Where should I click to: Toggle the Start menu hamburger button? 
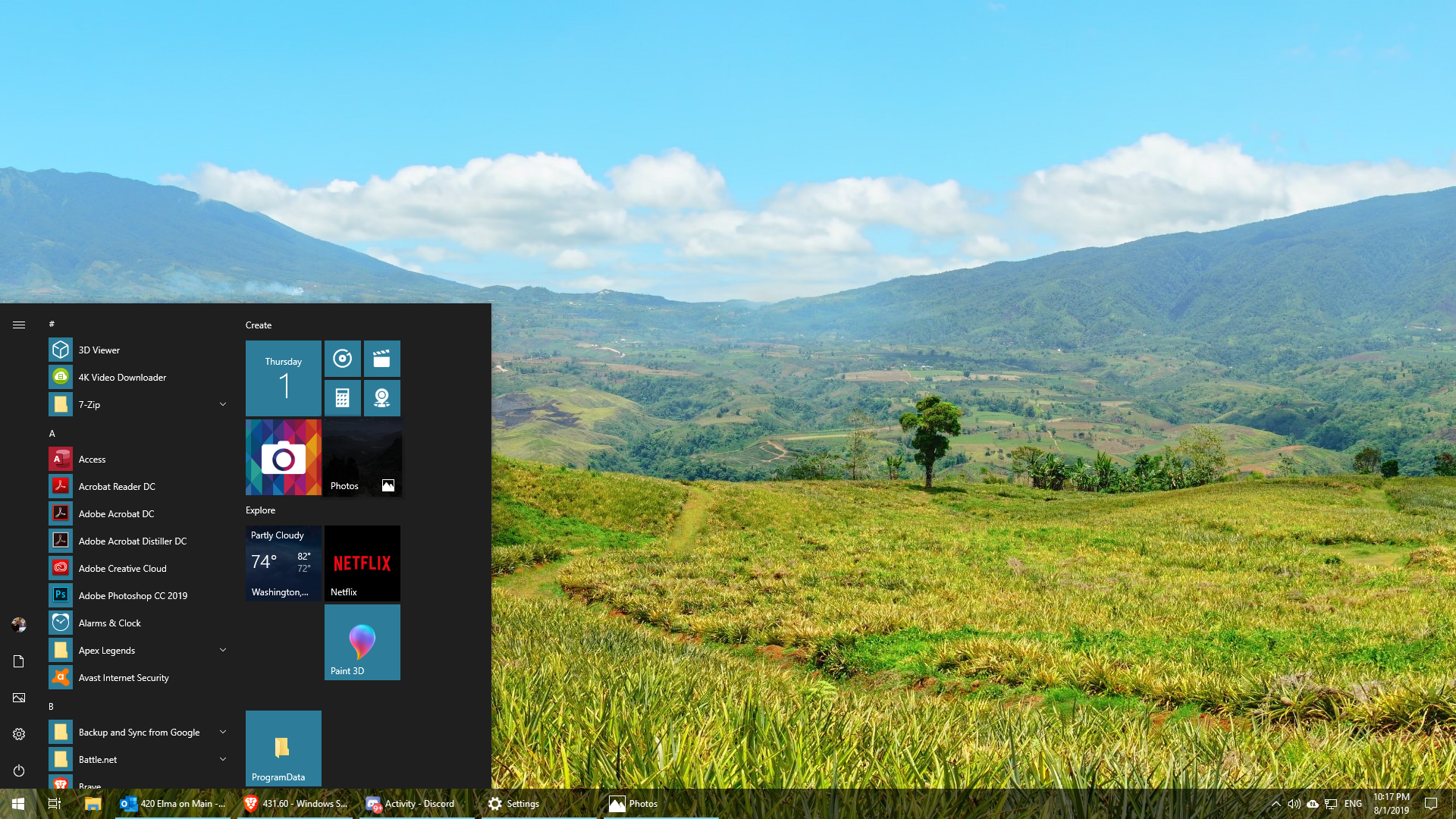[19, 324]
